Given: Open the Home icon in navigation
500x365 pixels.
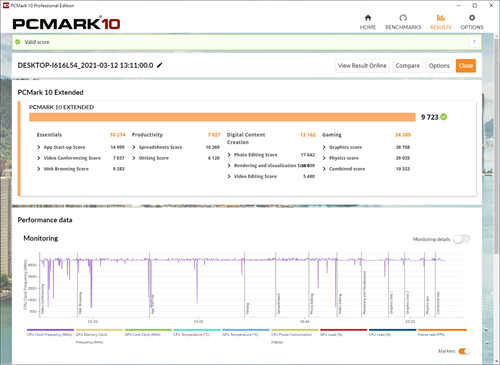Looking at the screenshot, I should (368, 18).
